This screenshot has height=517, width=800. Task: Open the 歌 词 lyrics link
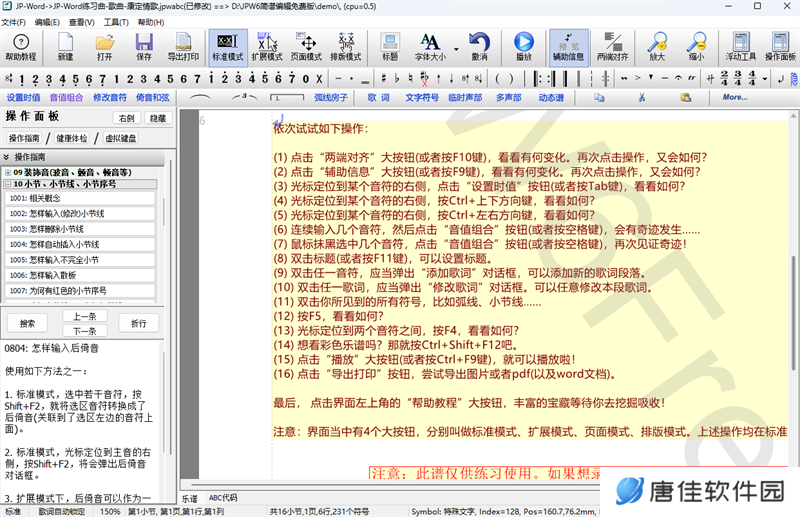click(379, 97)
